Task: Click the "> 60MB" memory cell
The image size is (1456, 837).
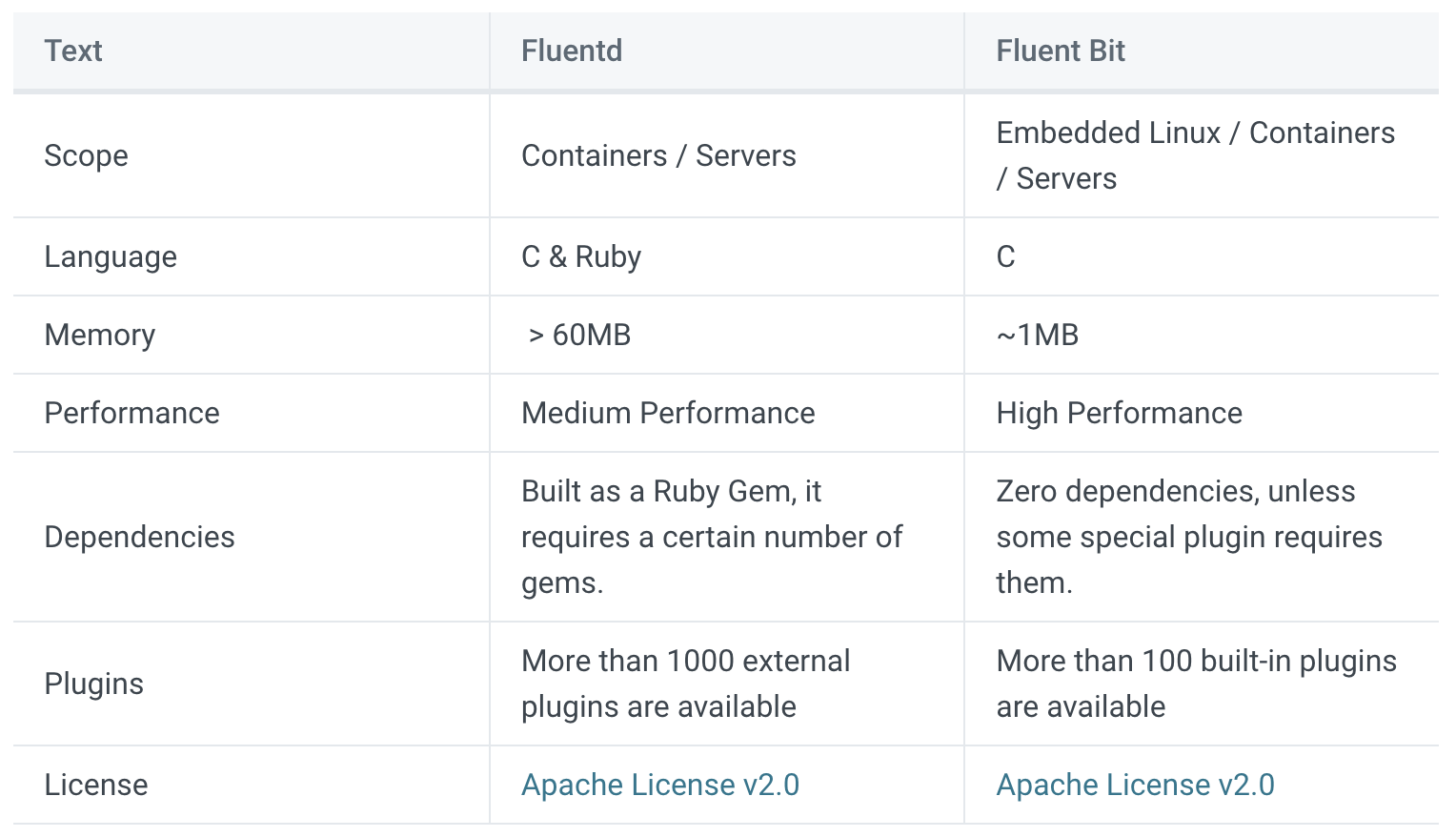Action: [x=579, y=335]
